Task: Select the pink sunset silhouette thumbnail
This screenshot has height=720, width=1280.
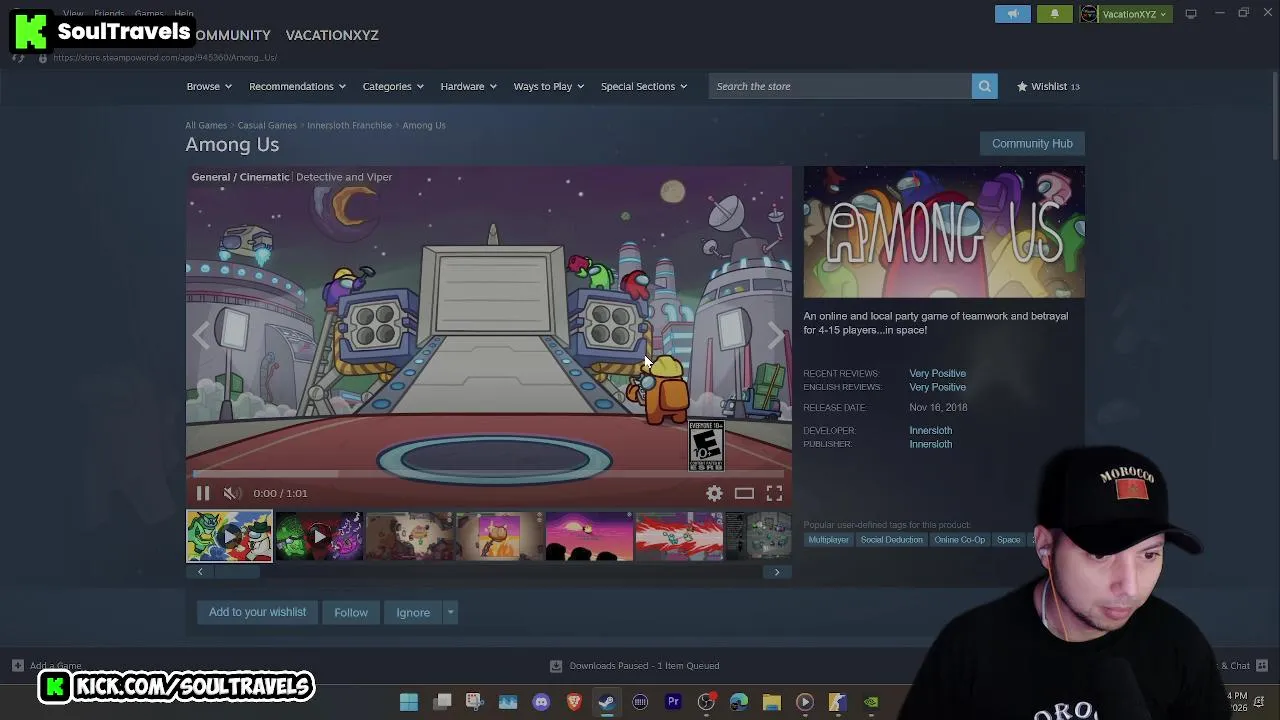Action: pos(589,536)
